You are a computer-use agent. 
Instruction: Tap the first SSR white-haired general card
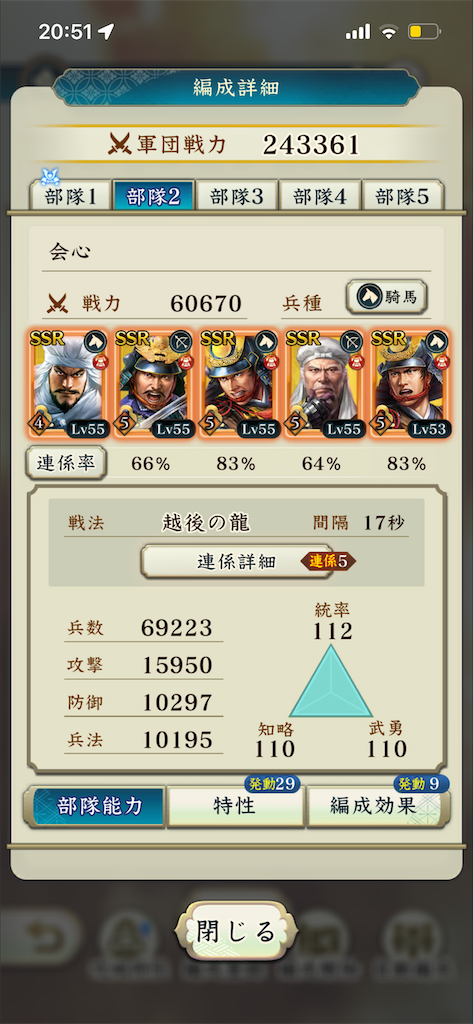[68, 383]
